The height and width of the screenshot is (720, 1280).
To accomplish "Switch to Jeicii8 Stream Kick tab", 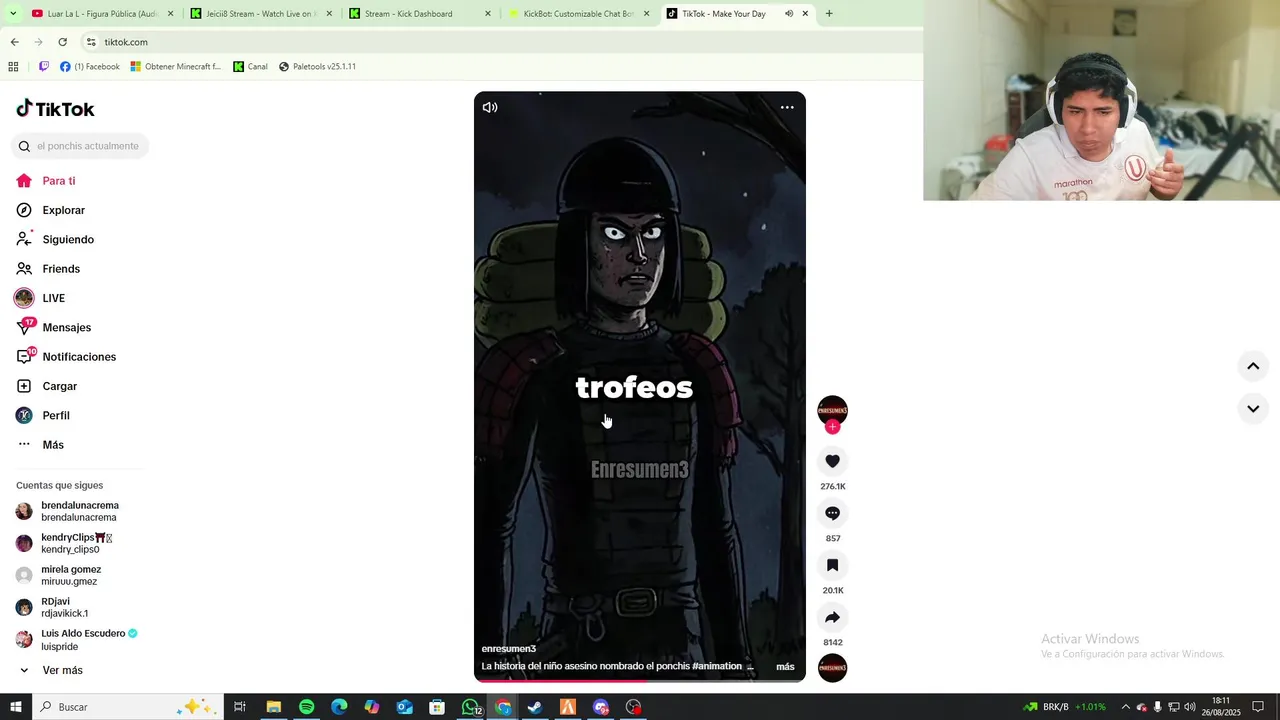I will [259, 14].
